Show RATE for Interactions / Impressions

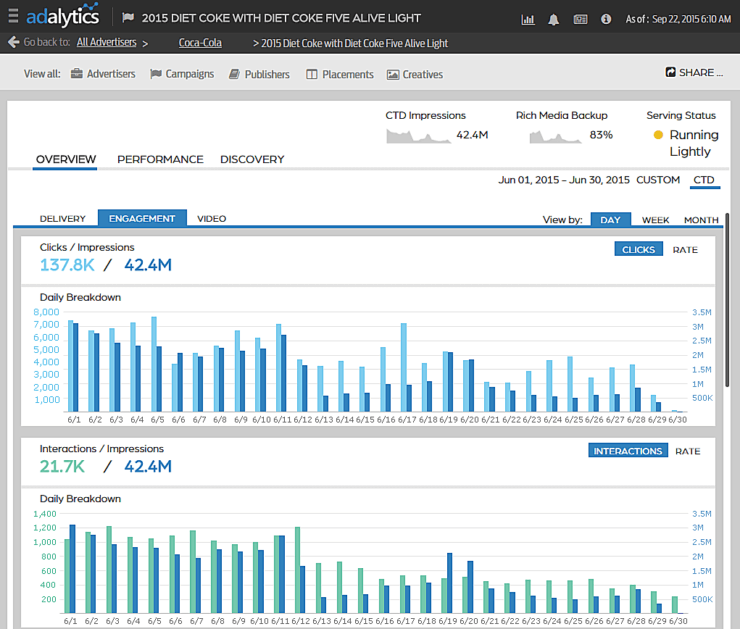pos(688,451)
